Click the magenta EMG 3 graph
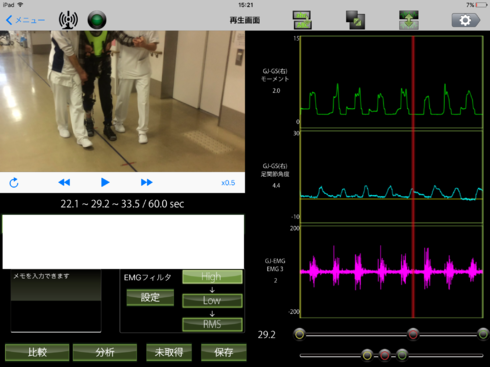 point(391,272)
